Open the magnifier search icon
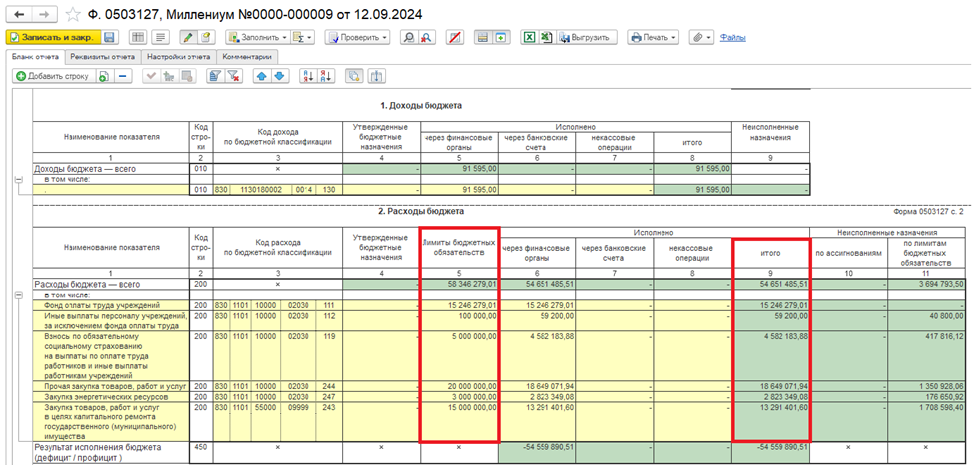The image size is (974, 465). point(408,37)
